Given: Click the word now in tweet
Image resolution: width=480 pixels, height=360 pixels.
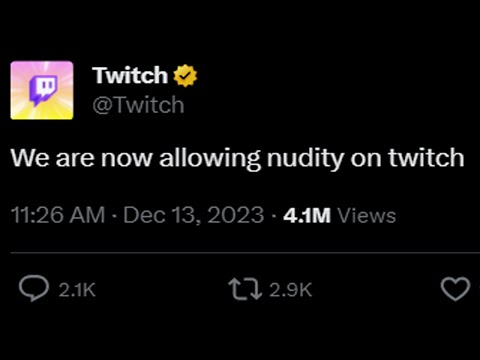Looking at the screenshot, I should click(127, 159).
